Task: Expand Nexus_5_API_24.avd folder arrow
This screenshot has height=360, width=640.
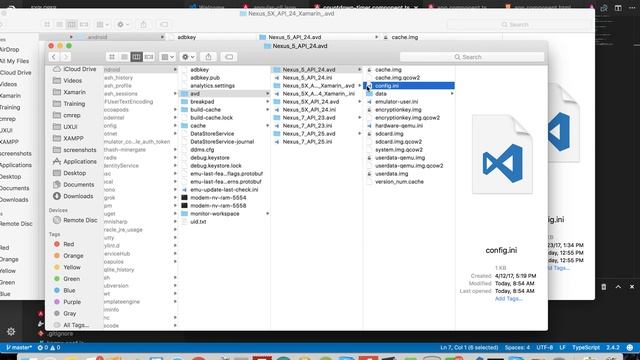Action: click(360, 70)
